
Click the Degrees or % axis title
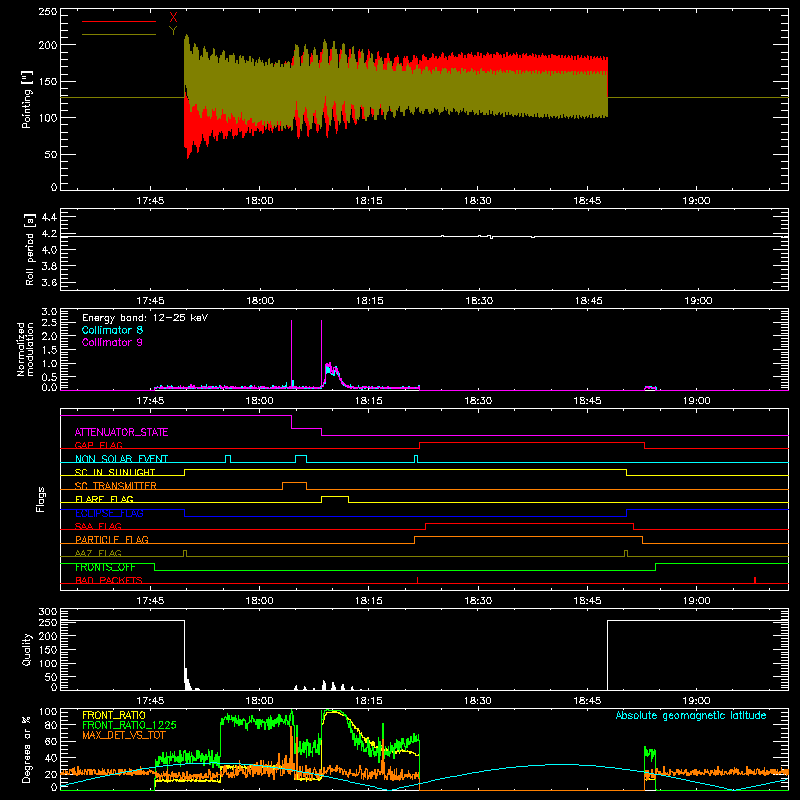(27, 749)
